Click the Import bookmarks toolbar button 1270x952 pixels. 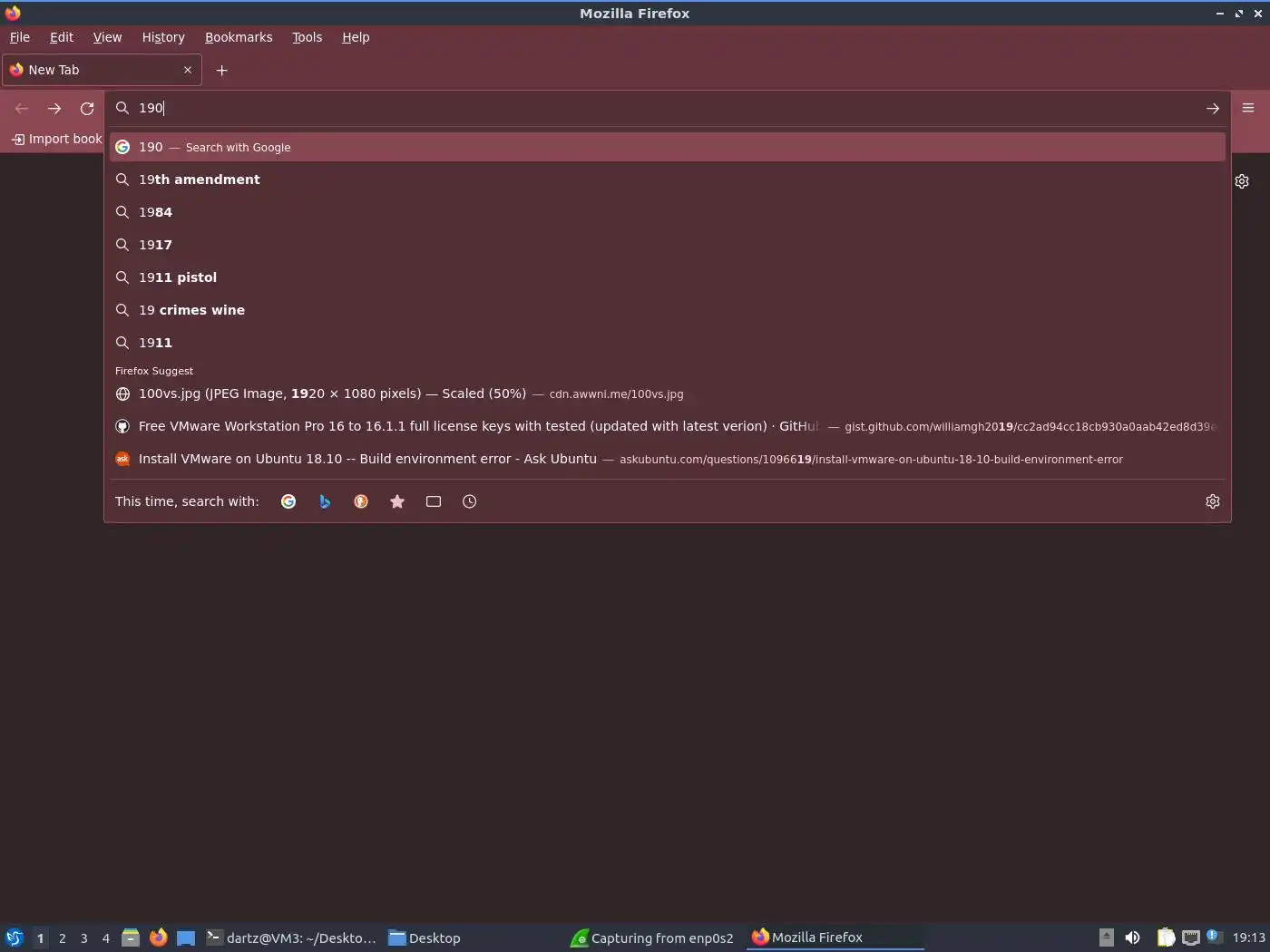click(56, 139)
